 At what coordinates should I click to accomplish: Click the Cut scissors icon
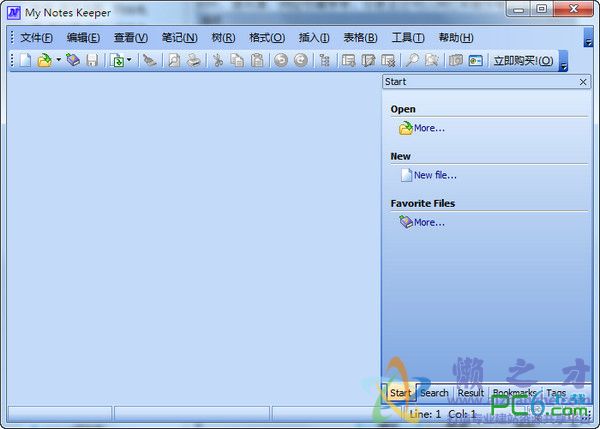[x=218, y=60]
